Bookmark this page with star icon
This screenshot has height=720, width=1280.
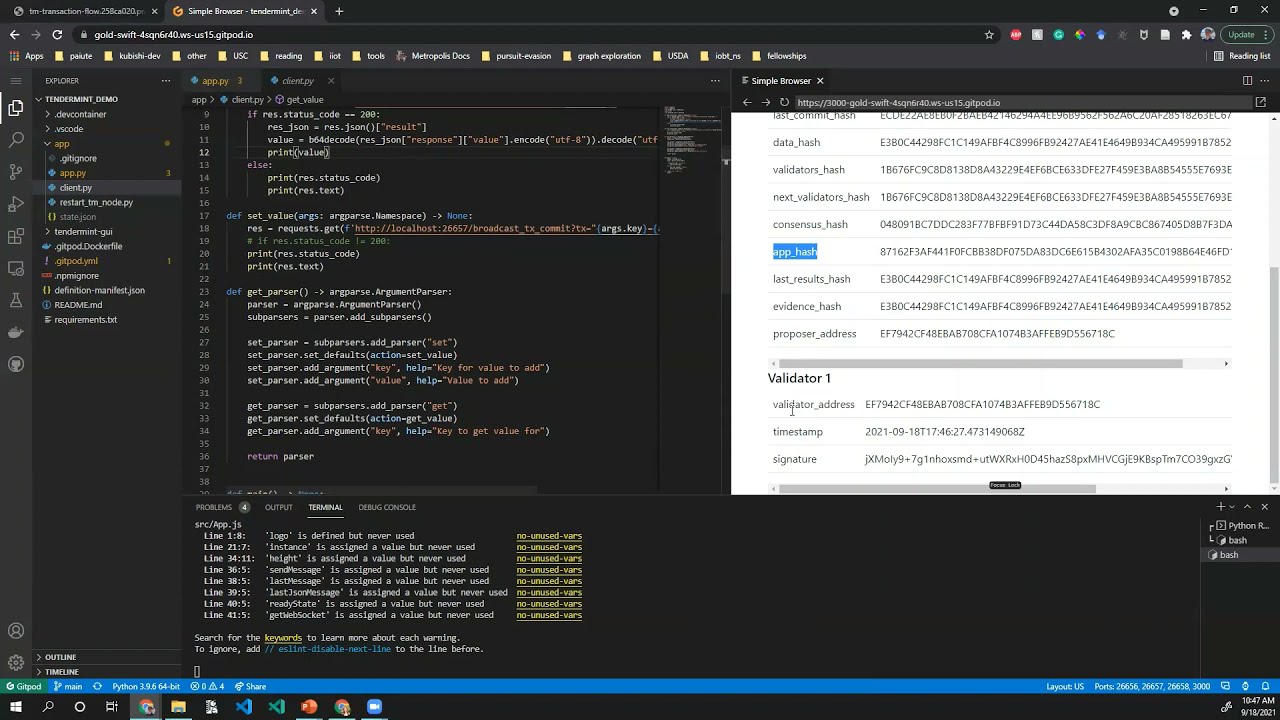[x=989, y=34]
